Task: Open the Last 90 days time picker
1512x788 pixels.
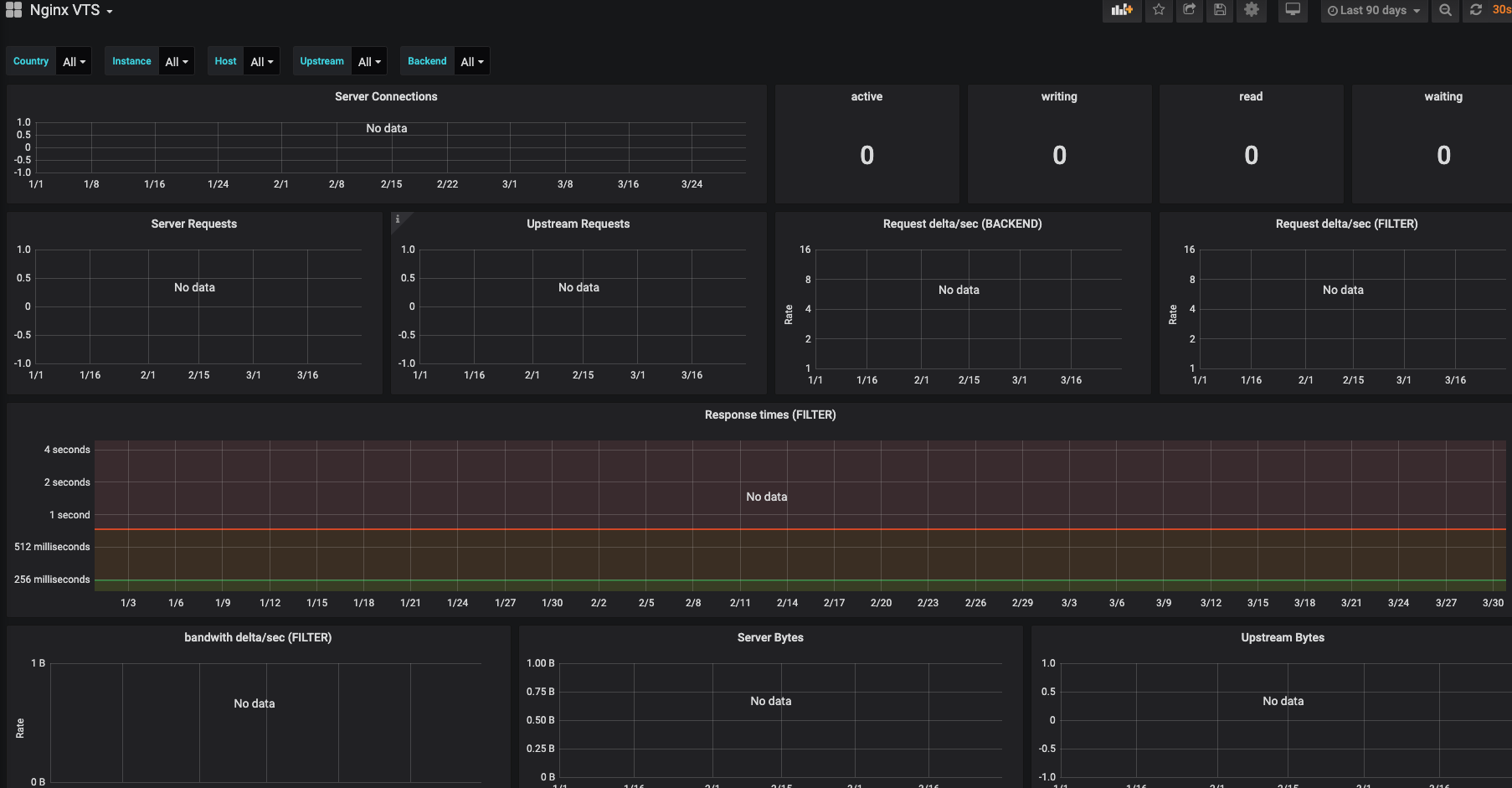Action: click(x=1373, y=11)
